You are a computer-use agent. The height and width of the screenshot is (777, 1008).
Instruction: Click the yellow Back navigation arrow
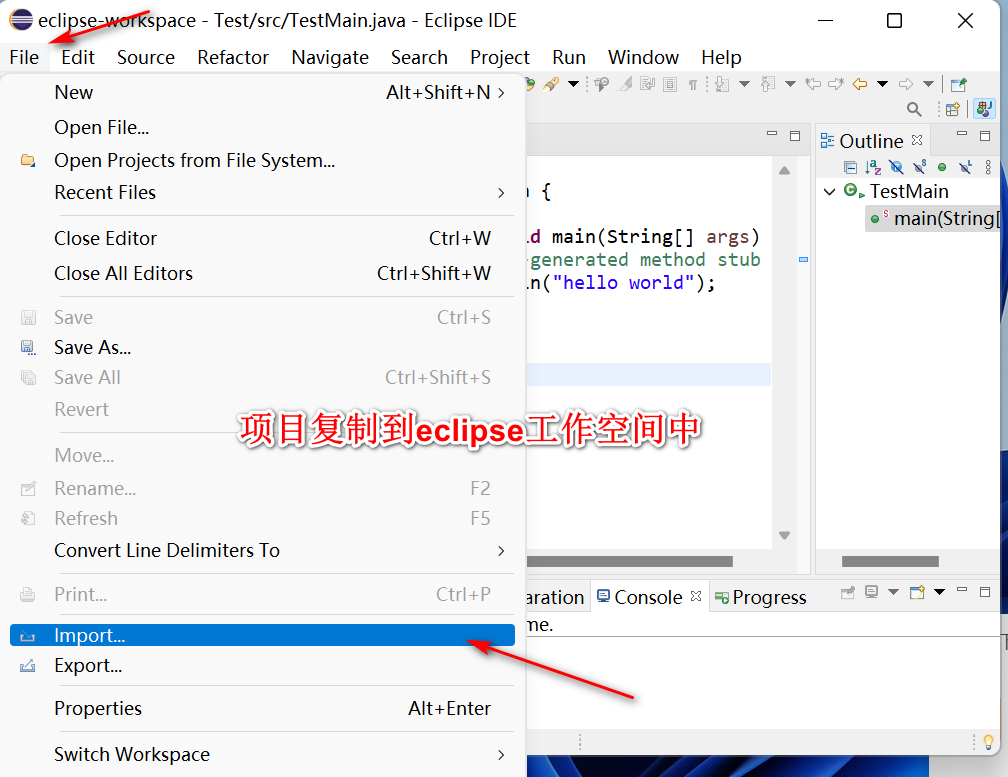[860, 84]
